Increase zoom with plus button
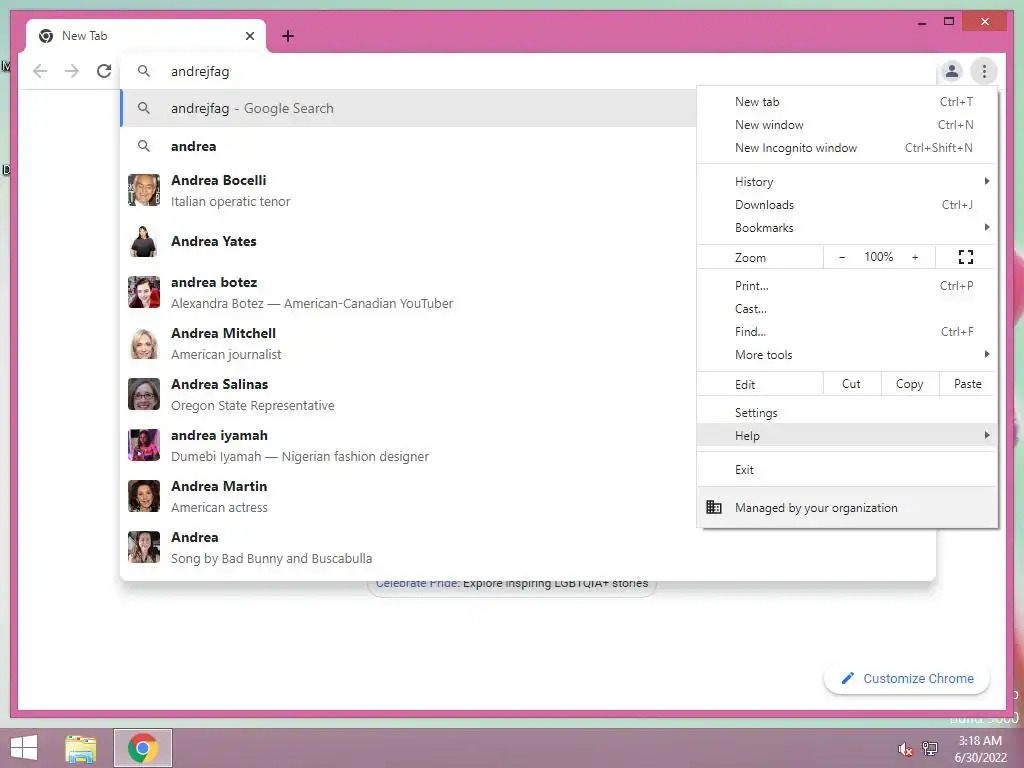Viewport: 1024px width, 768px height. [x=915, y=257]
